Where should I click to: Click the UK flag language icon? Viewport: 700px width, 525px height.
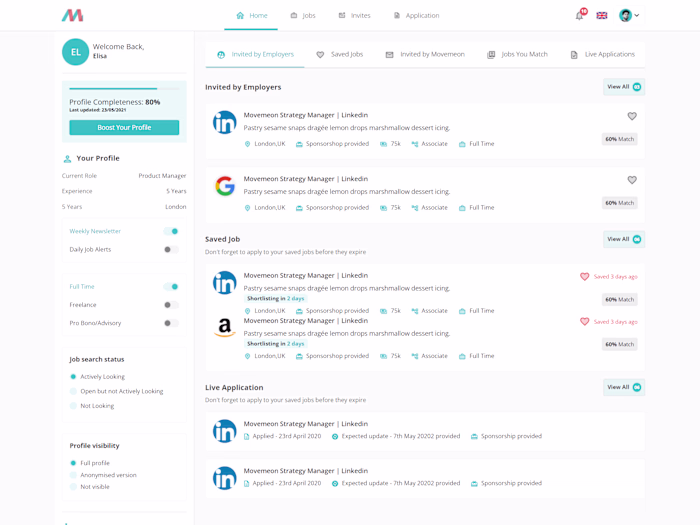tap(602, 16)
